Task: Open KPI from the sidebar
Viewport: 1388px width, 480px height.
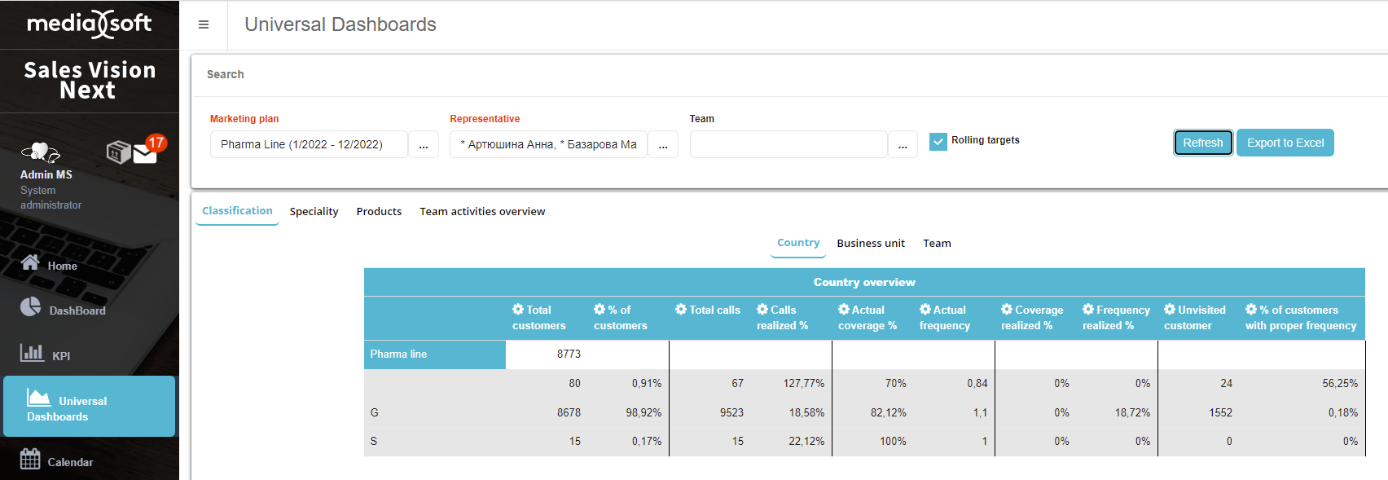Action: pyautogui.click(x=60, y=355)
